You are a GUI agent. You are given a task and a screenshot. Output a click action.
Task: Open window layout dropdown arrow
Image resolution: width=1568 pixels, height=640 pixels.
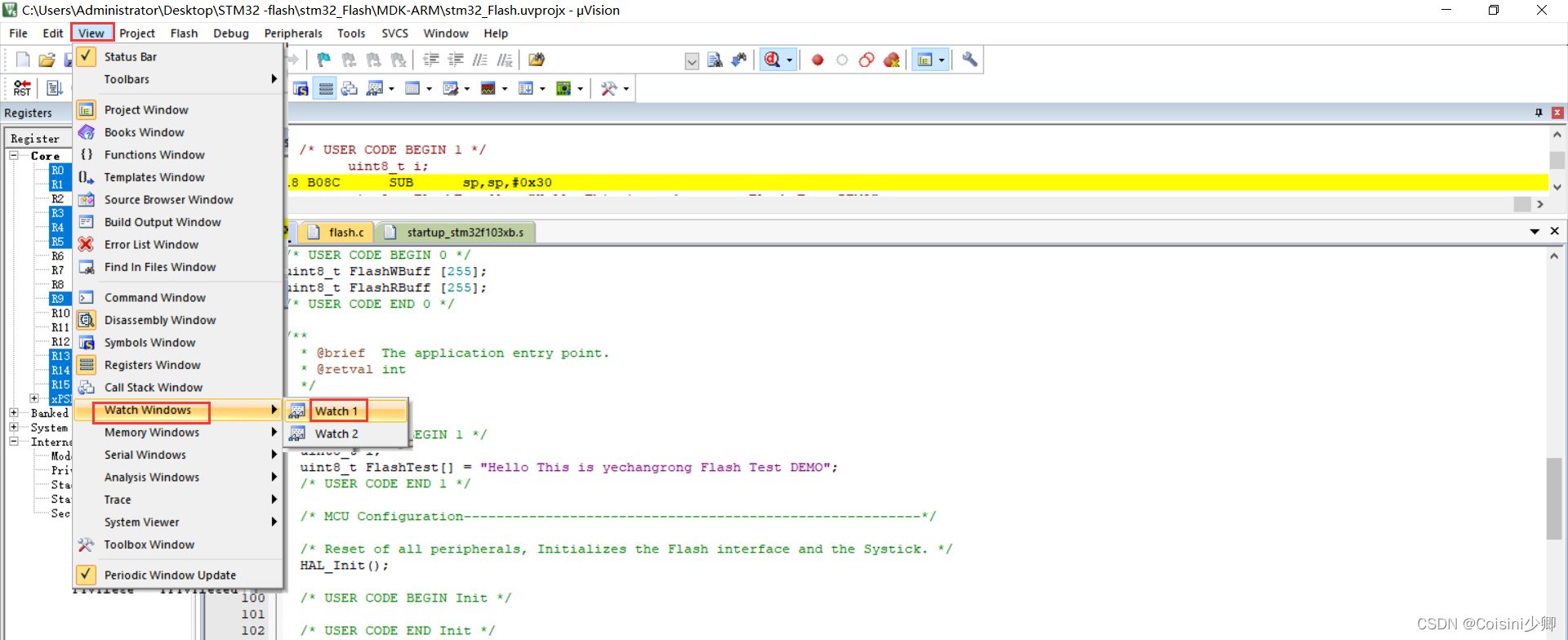942,60
